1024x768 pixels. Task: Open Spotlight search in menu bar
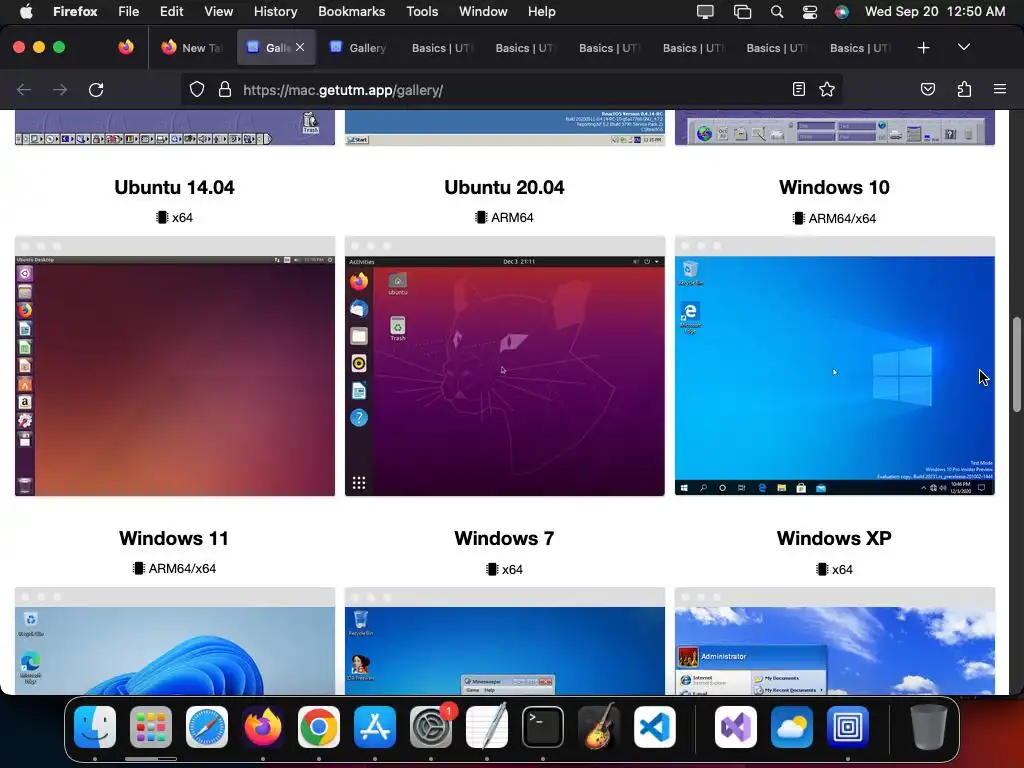pyautogui.click(x=776, y=12)
